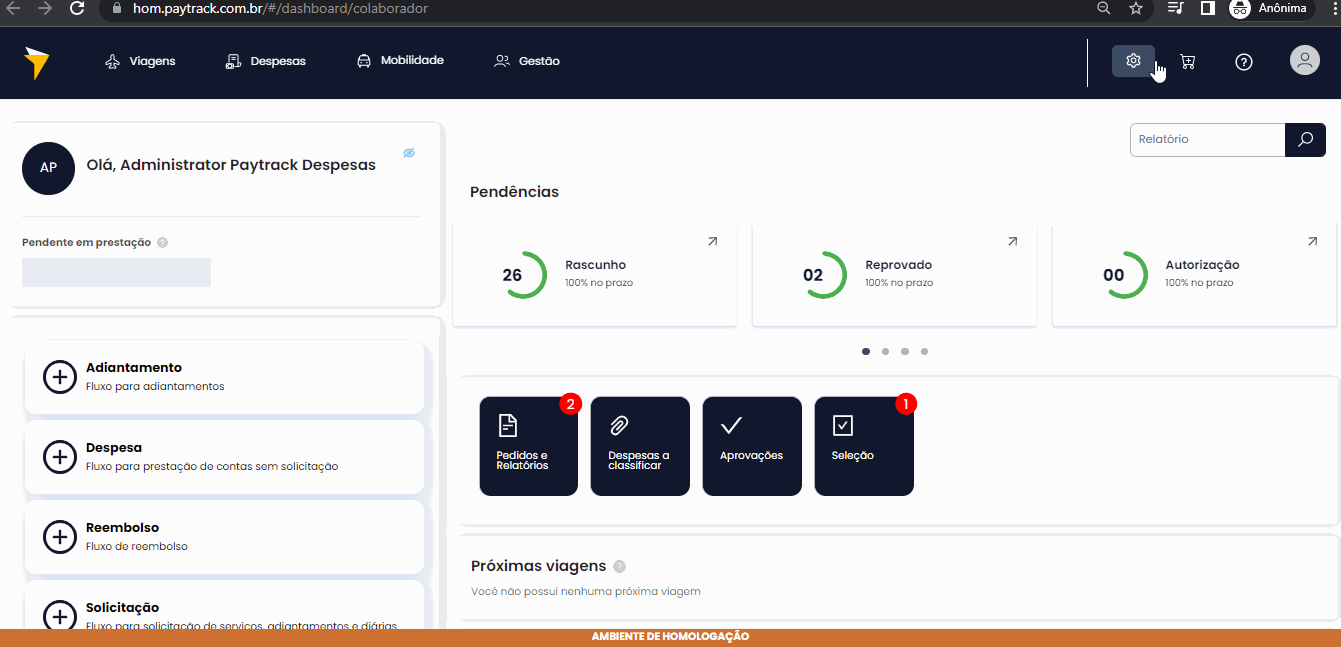Screen dimensions: 1341x647
Task: Go to the second carousel dot under Pendências
Action: click(885, 351)
